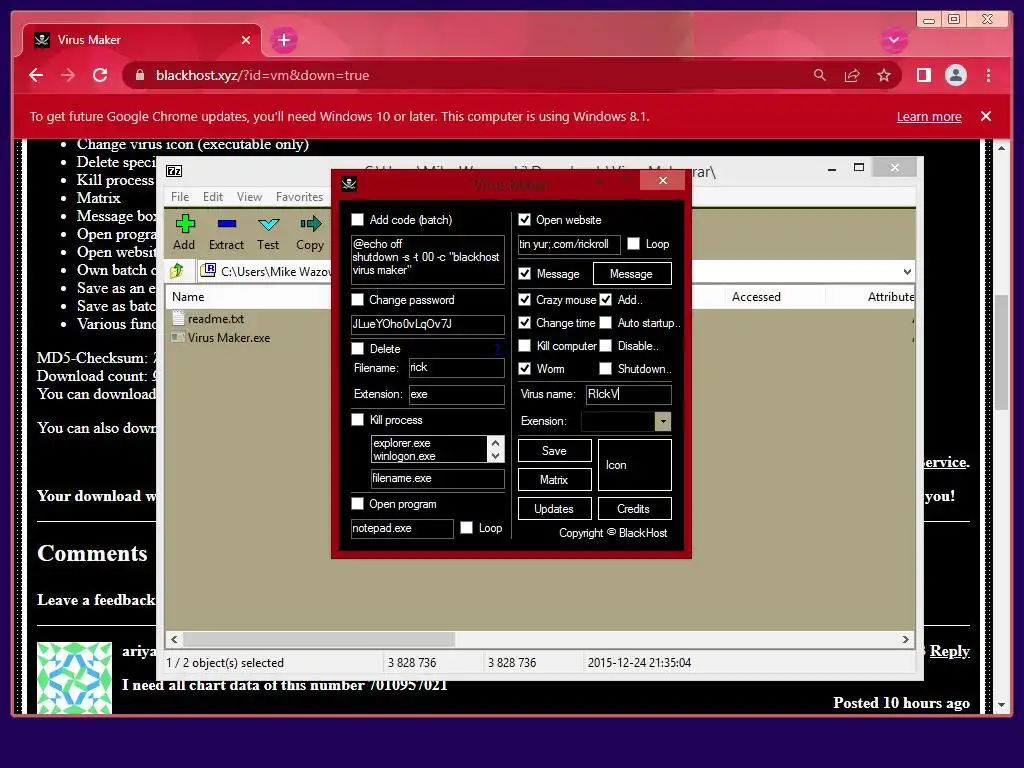The height and width of the screenshot is (768, 1024).
Task: Enable Loop checkbox beside website URL
Action: (x=633, y=244)
